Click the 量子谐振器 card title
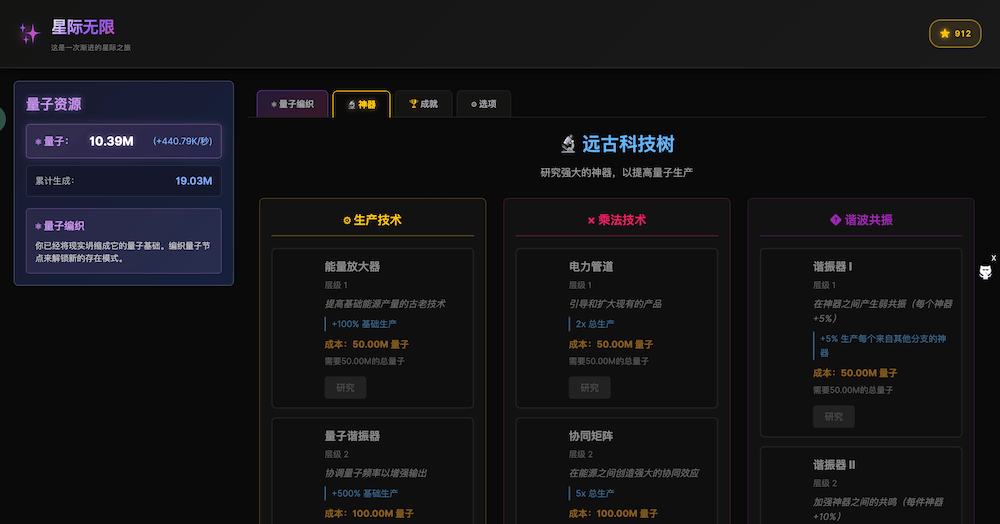 [x=352, y=436]
